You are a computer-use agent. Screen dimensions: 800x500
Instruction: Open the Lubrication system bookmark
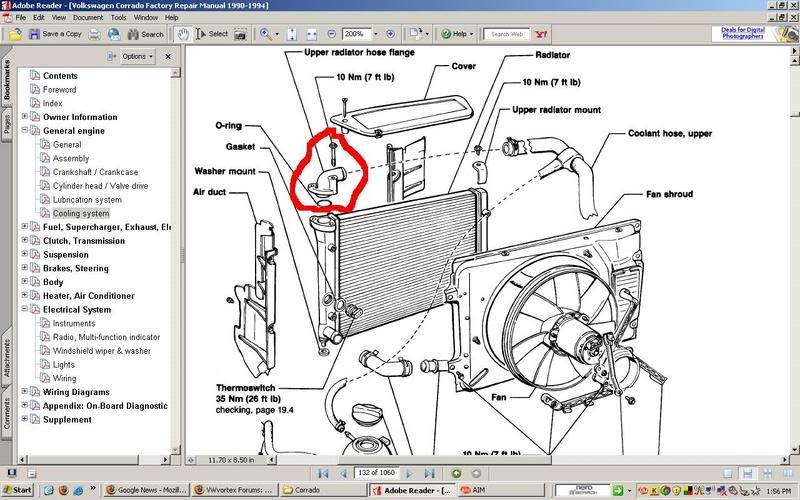(x=87, y=199)
